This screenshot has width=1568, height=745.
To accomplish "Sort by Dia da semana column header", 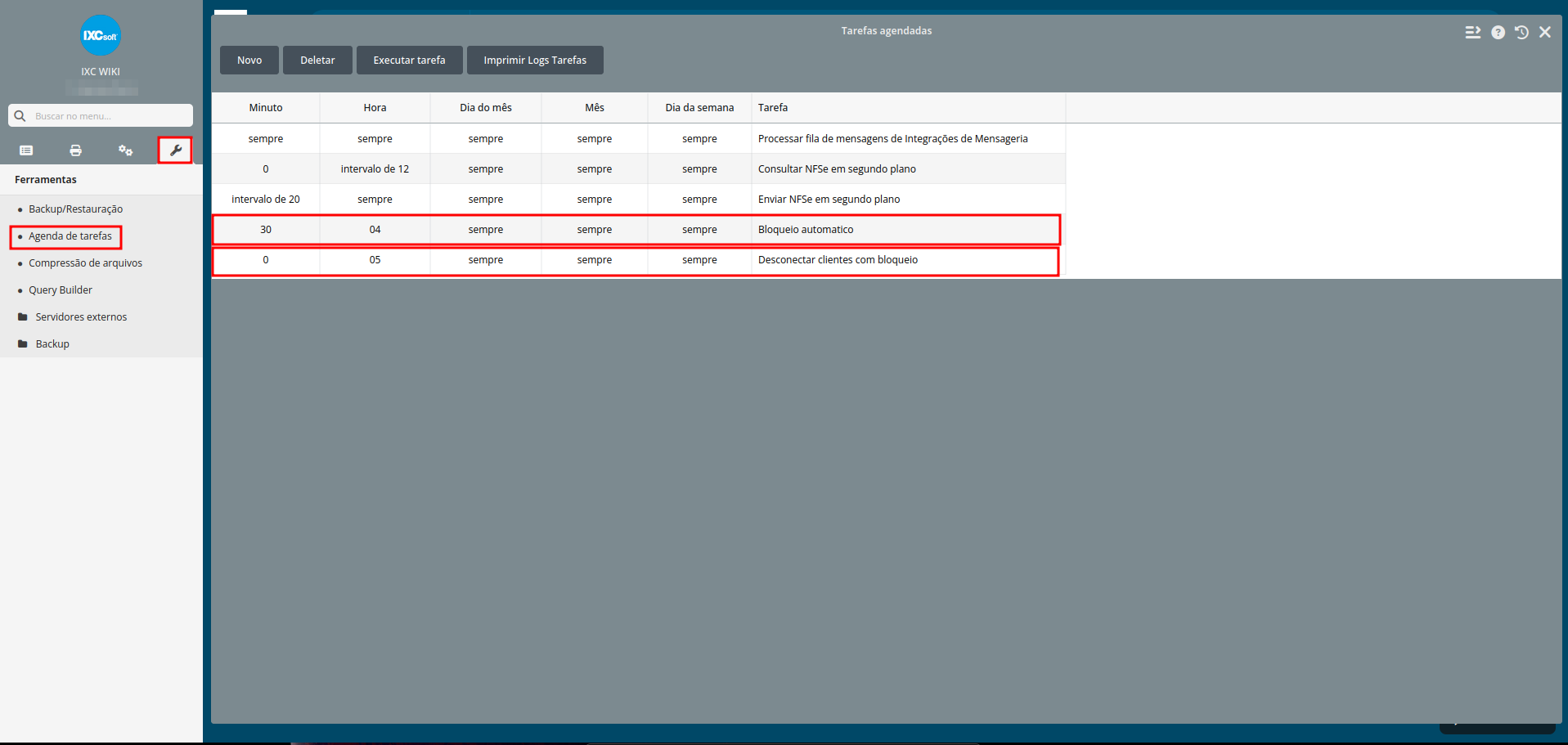I will (x=699, y=108).
